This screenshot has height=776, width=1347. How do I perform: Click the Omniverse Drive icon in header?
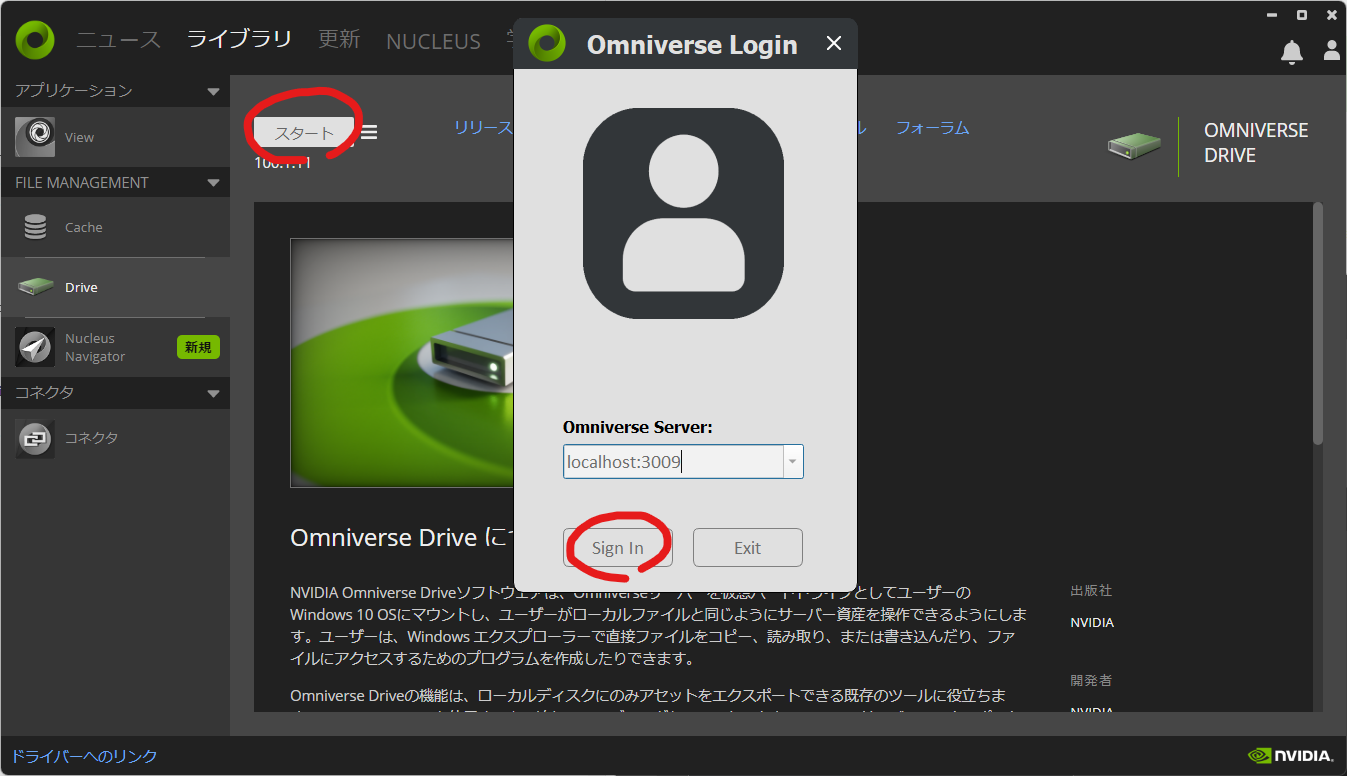pyautogui.click(x=1134, y=146)
